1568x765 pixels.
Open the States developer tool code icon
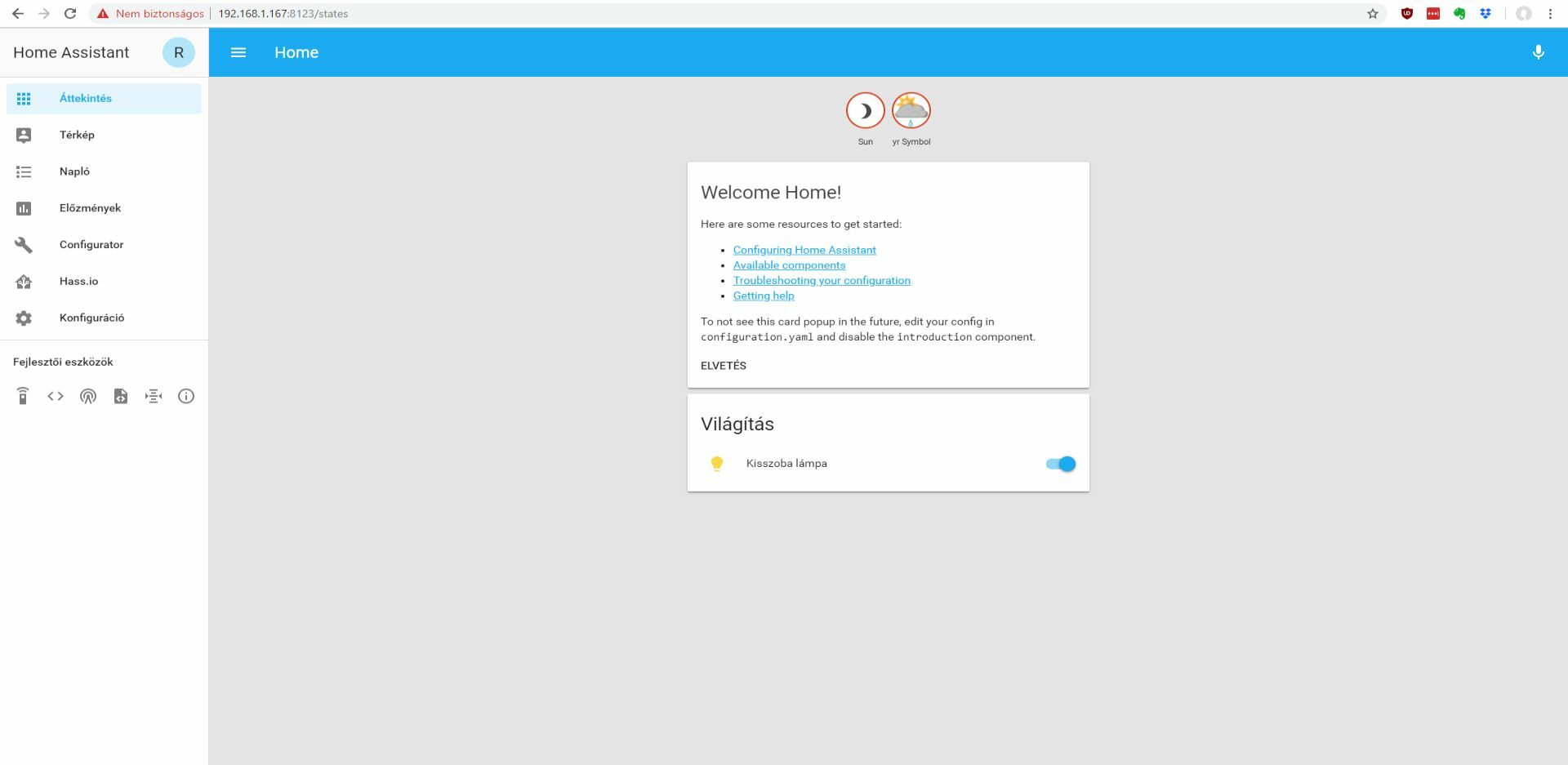(56, 396)
